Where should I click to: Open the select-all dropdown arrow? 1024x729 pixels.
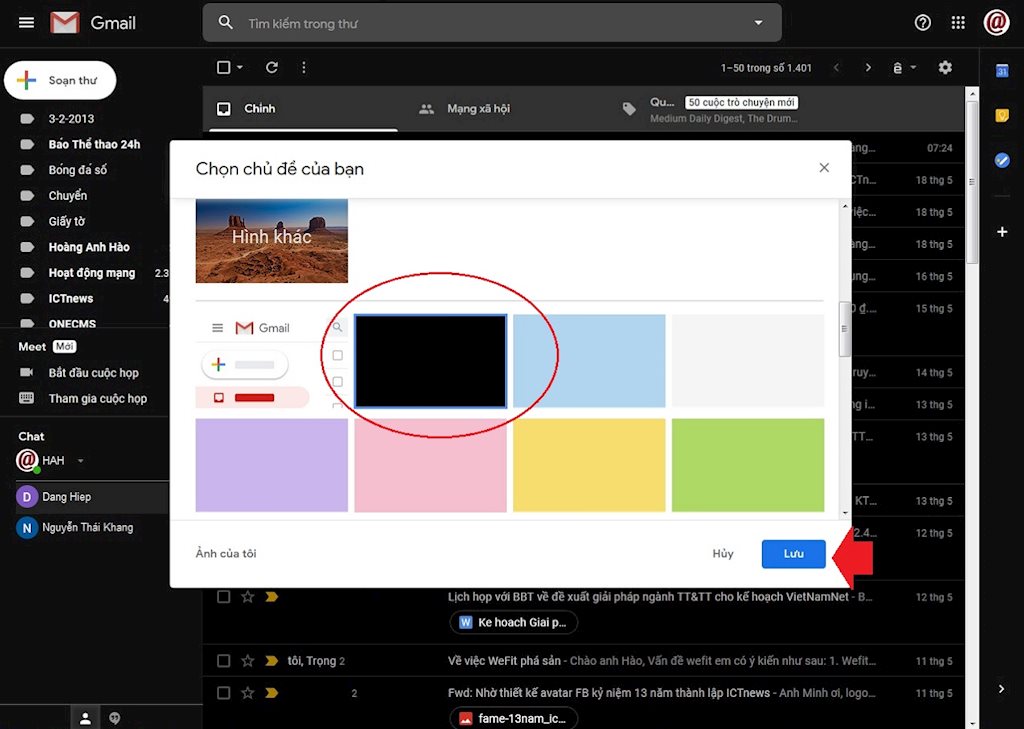239,67
